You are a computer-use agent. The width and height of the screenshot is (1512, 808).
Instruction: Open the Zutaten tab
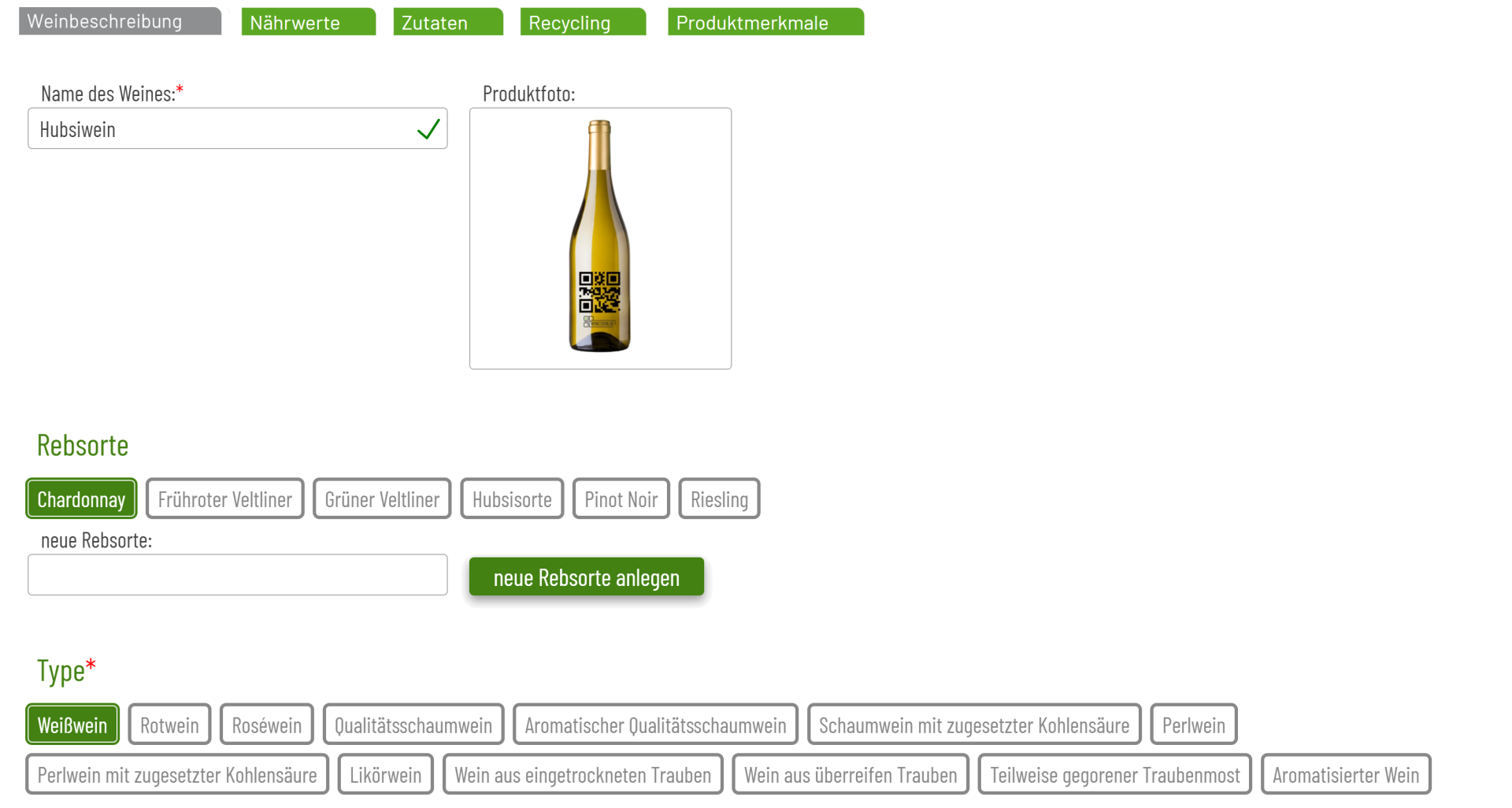coord(447,22)
